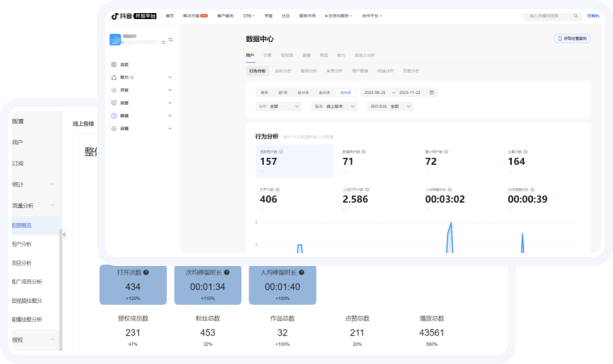The width and height of the screenshot is (613, 364).
Task: Click the outlined button at top right of 数据中心
Action: coord(572,38)
